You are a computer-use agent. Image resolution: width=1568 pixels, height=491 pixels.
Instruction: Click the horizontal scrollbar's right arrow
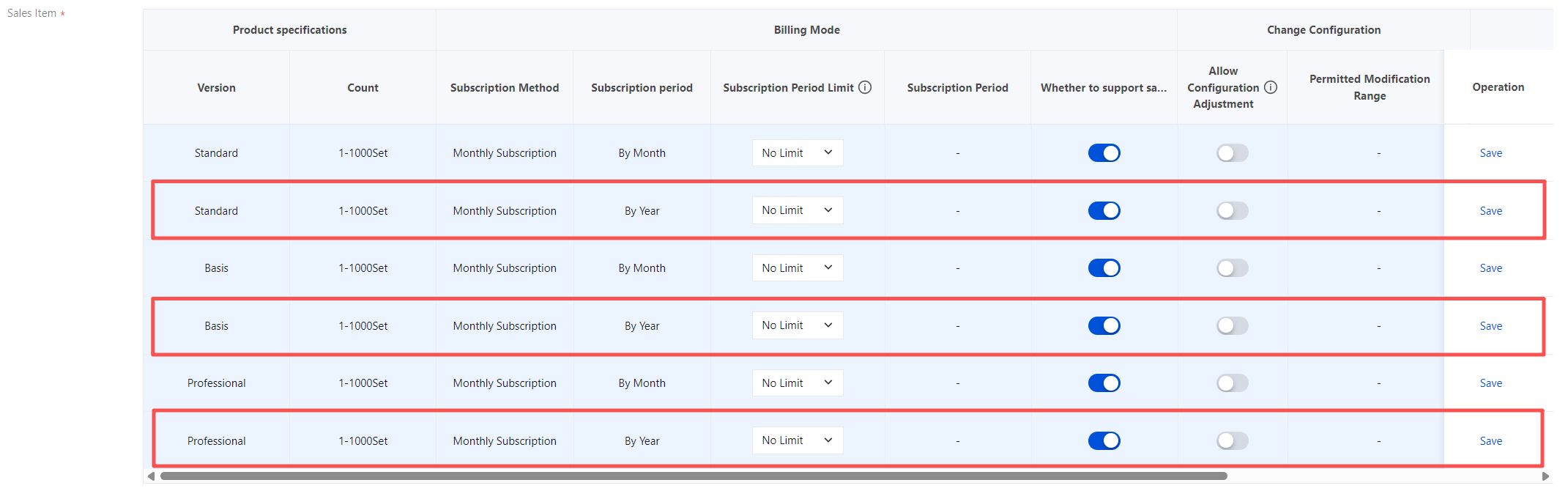point(1545,476)
